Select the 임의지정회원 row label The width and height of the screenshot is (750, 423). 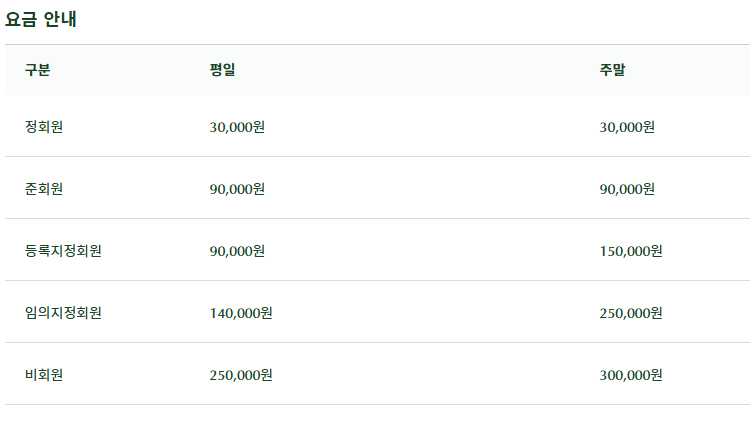pyautogui.click(x=63, y=313)
